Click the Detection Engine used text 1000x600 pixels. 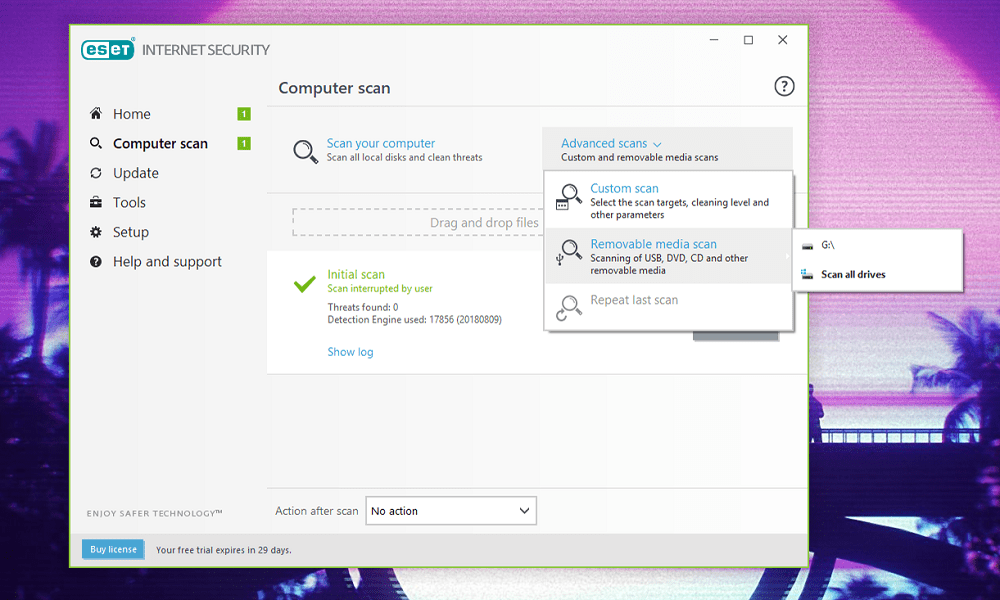point(415,319)
